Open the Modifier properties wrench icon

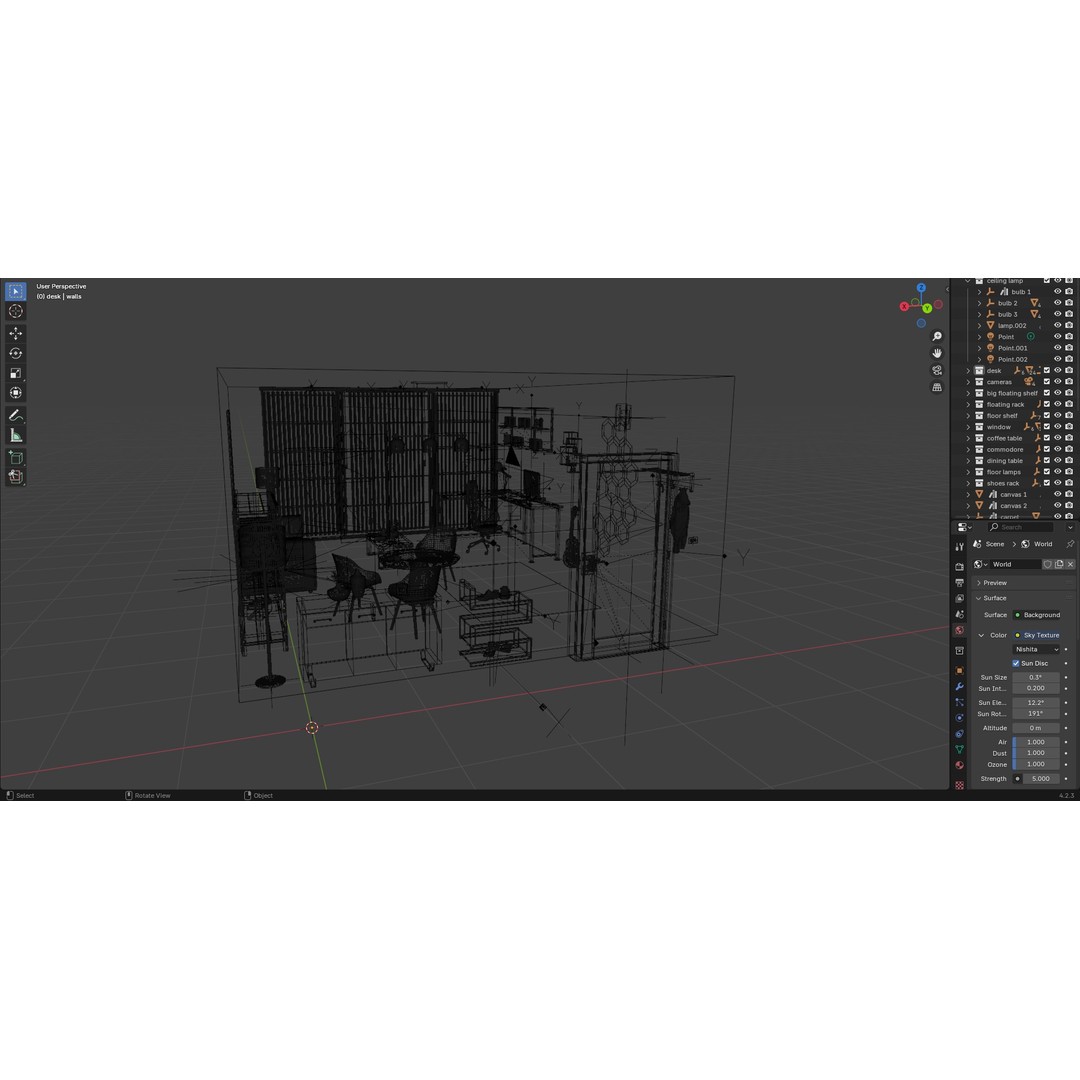(x=960, y=687)
